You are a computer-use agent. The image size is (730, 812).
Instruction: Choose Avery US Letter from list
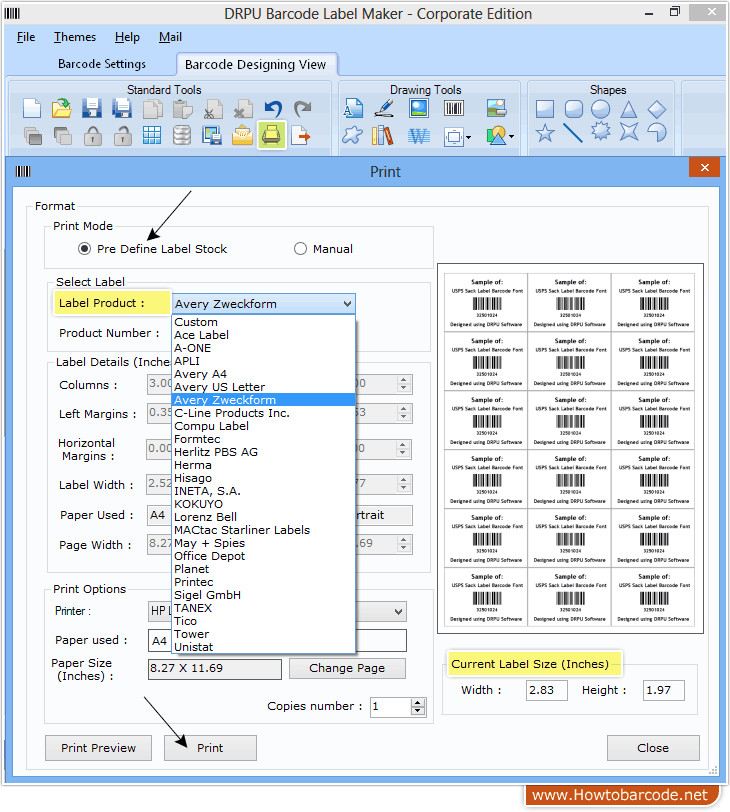[219, 387]
